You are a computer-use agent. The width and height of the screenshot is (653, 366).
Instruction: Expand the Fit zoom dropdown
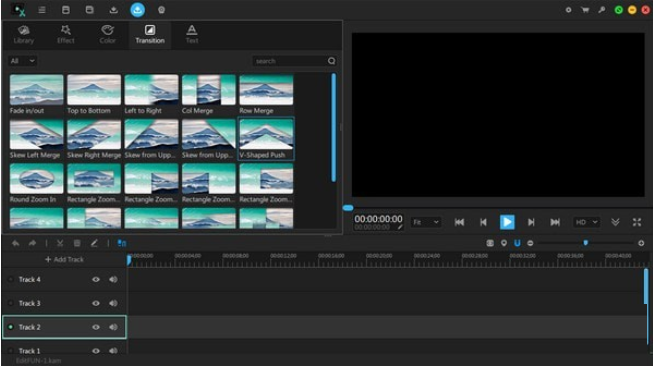point(426,222)
